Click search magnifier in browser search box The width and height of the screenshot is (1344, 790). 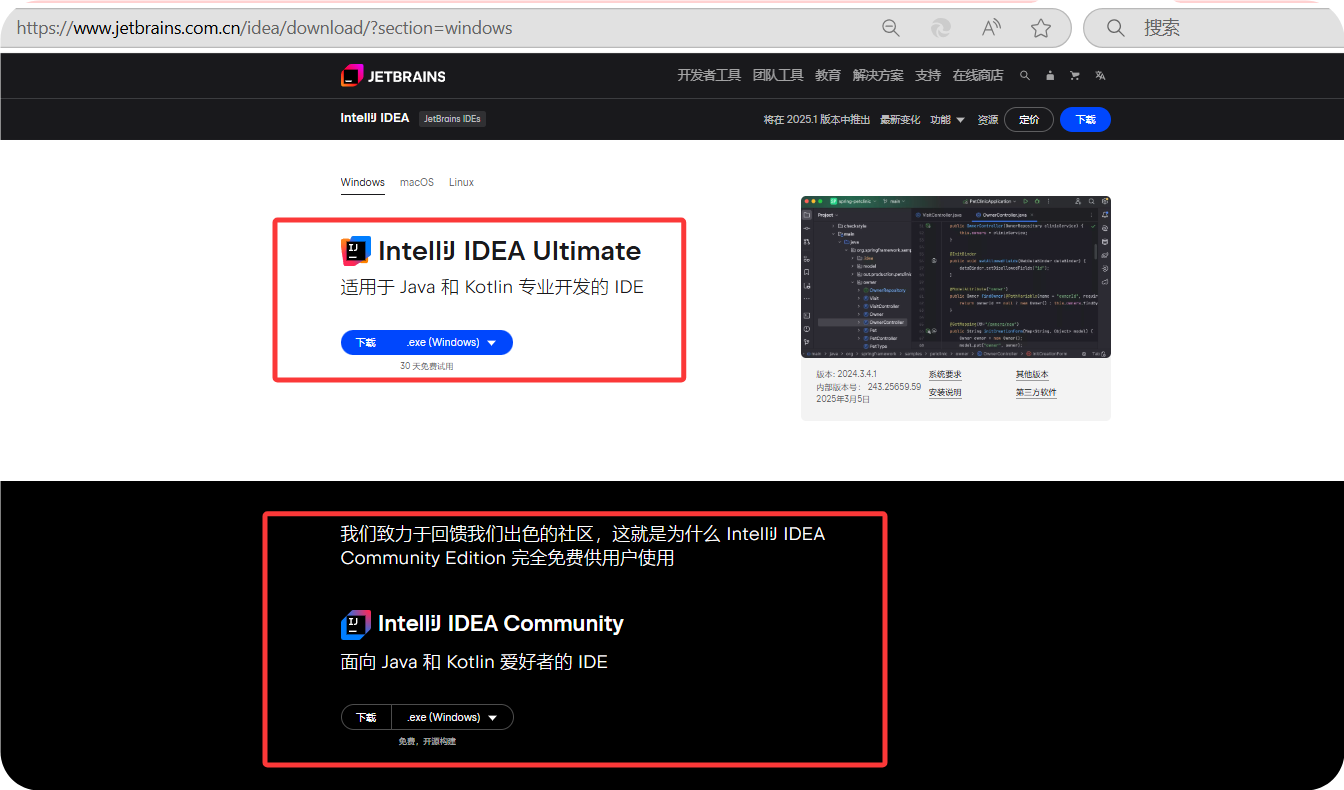(1116, 28)
